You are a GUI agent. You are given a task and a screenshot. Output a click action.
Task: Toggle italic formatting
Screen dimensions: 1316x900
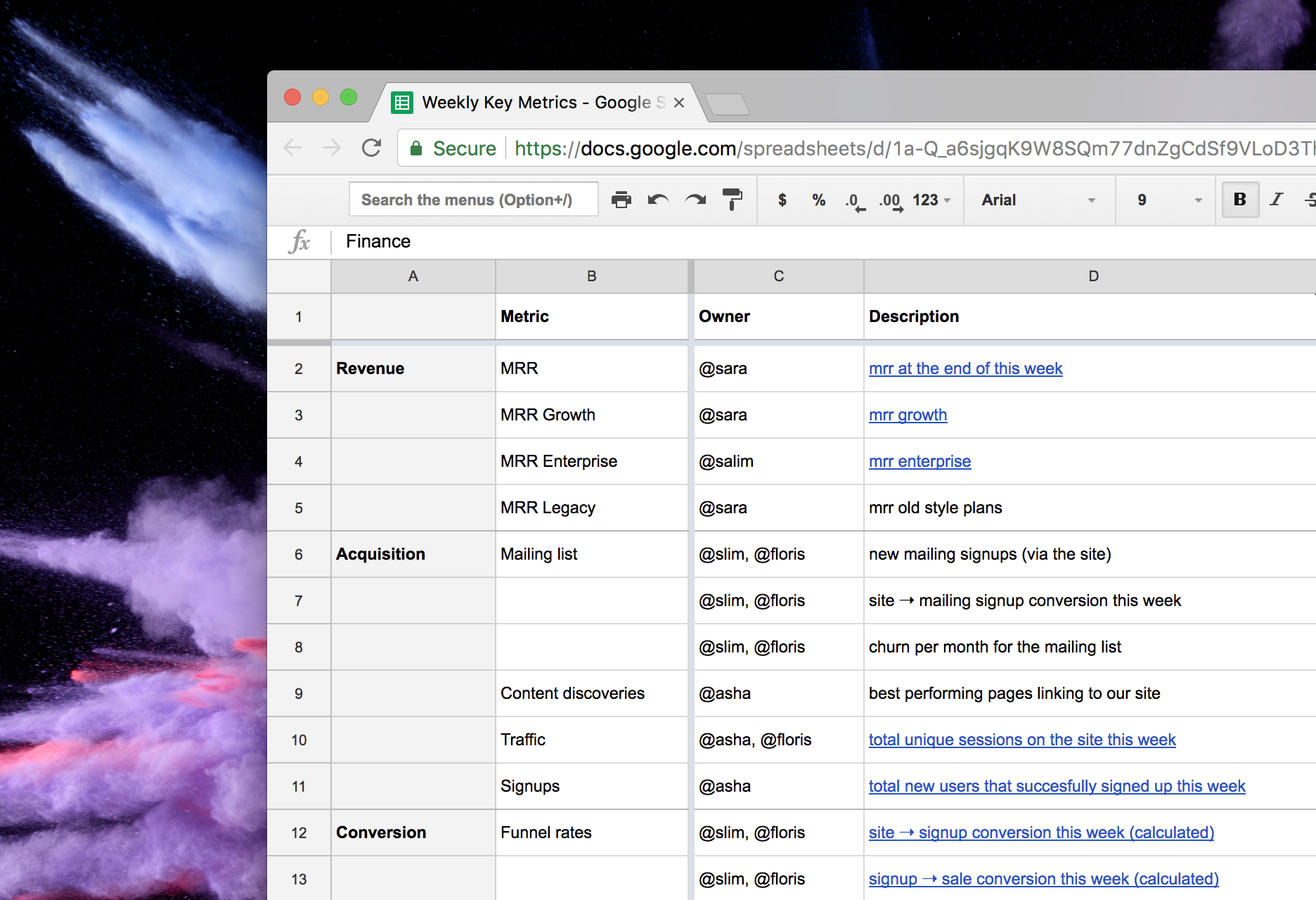[1276, 200]
